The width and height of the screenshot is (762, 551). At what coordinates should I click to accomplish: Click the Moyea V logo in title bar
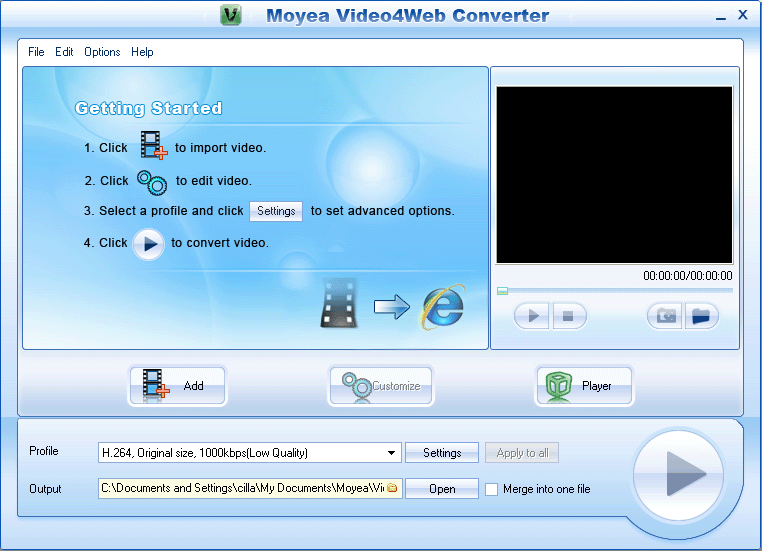(x=231, y=15)
